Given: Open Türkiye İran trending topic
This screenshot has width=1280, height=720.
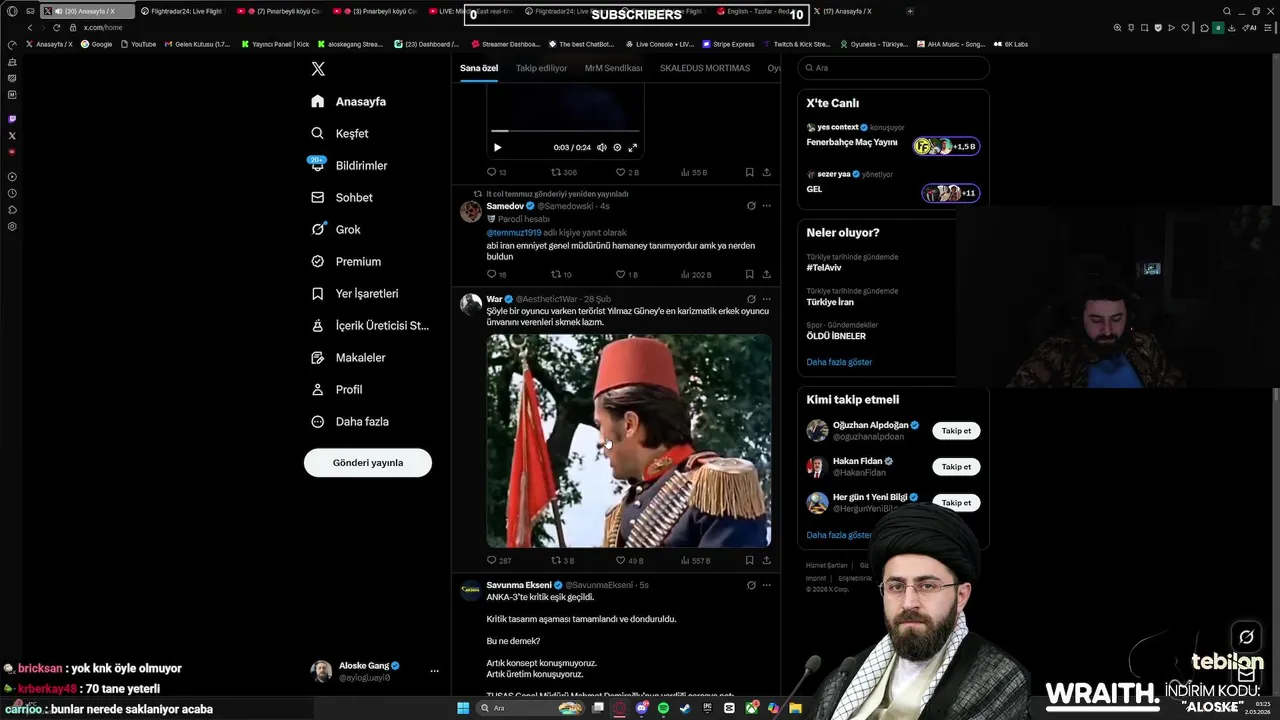Looking at the screenshot, I should [x=830, y=302].
